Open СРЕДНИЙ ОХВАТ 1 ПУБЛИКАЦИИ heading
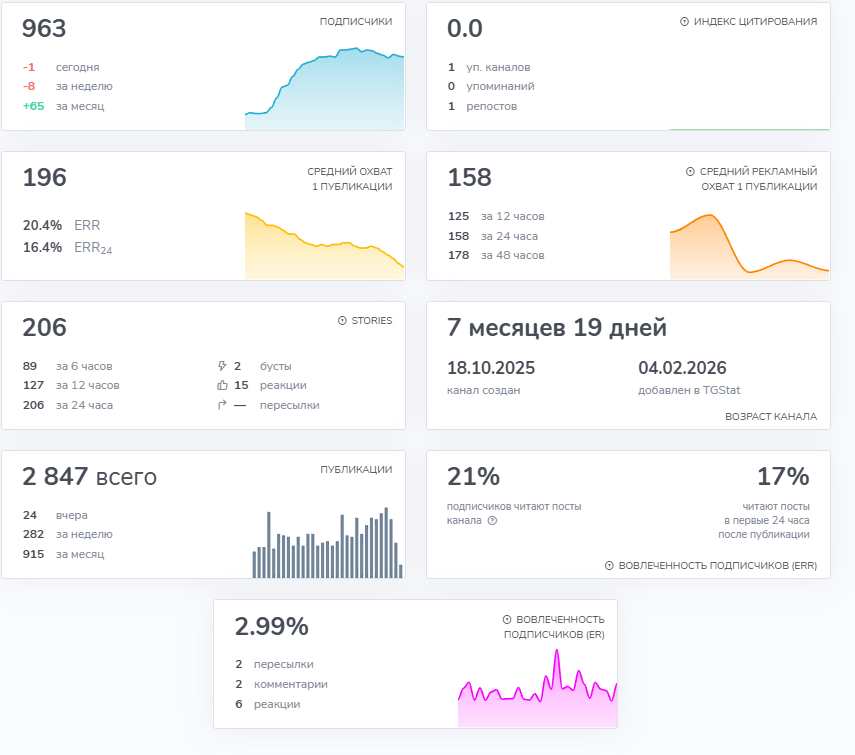 pos(350,179)
